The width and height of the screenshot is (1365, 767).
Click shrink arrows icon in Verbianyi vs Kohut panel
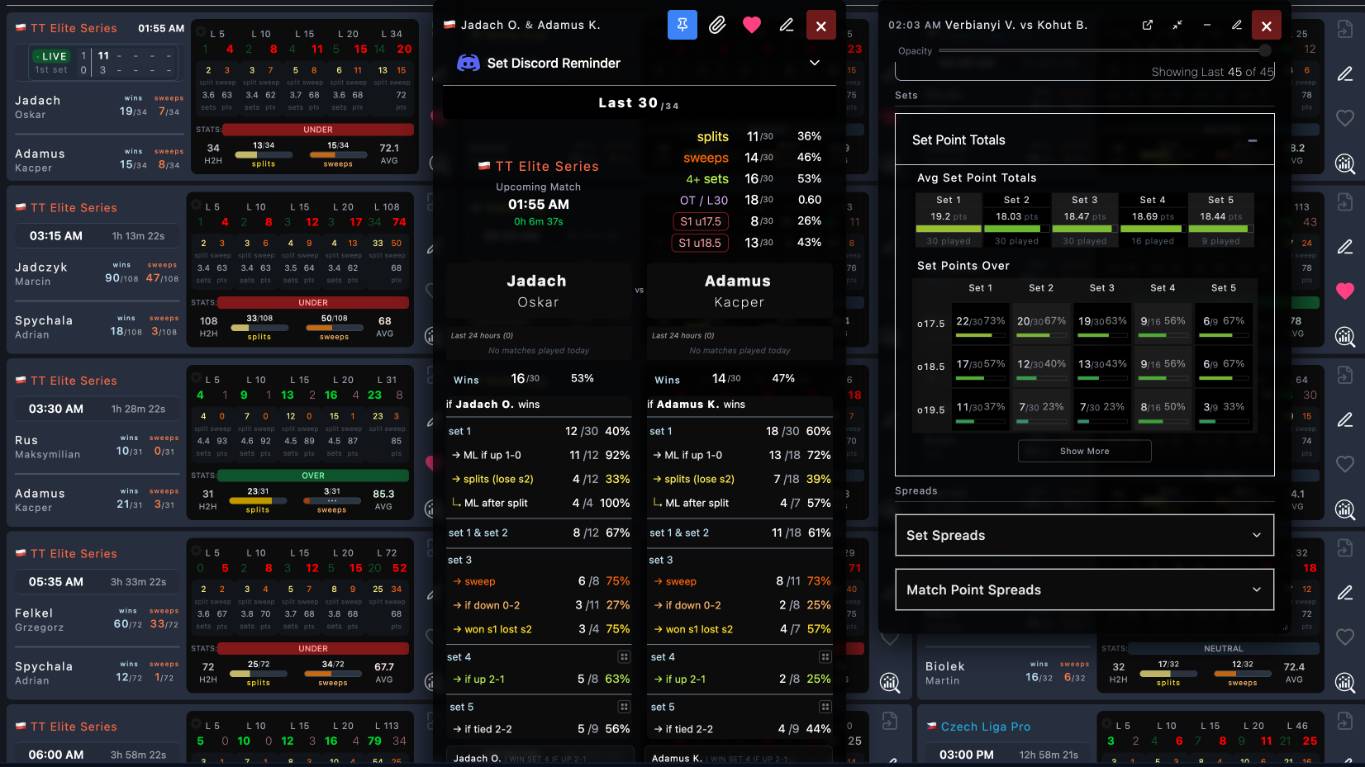pyautogui.click(x=1177, y=25)
